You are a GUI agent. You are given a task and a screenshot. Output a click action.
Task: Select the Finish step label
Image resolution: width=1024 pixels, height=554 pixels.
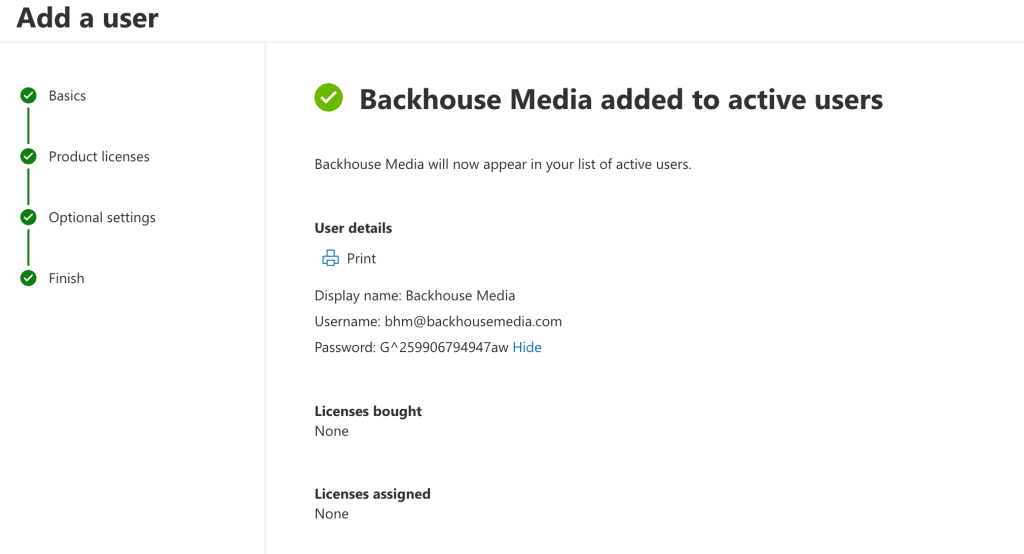coord(66,279)
